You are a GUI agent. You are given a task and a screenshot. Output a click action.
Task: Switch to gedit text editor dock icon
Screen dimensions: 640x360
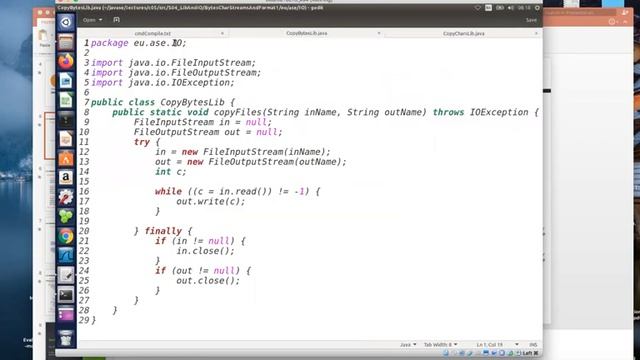pos(66,276)
